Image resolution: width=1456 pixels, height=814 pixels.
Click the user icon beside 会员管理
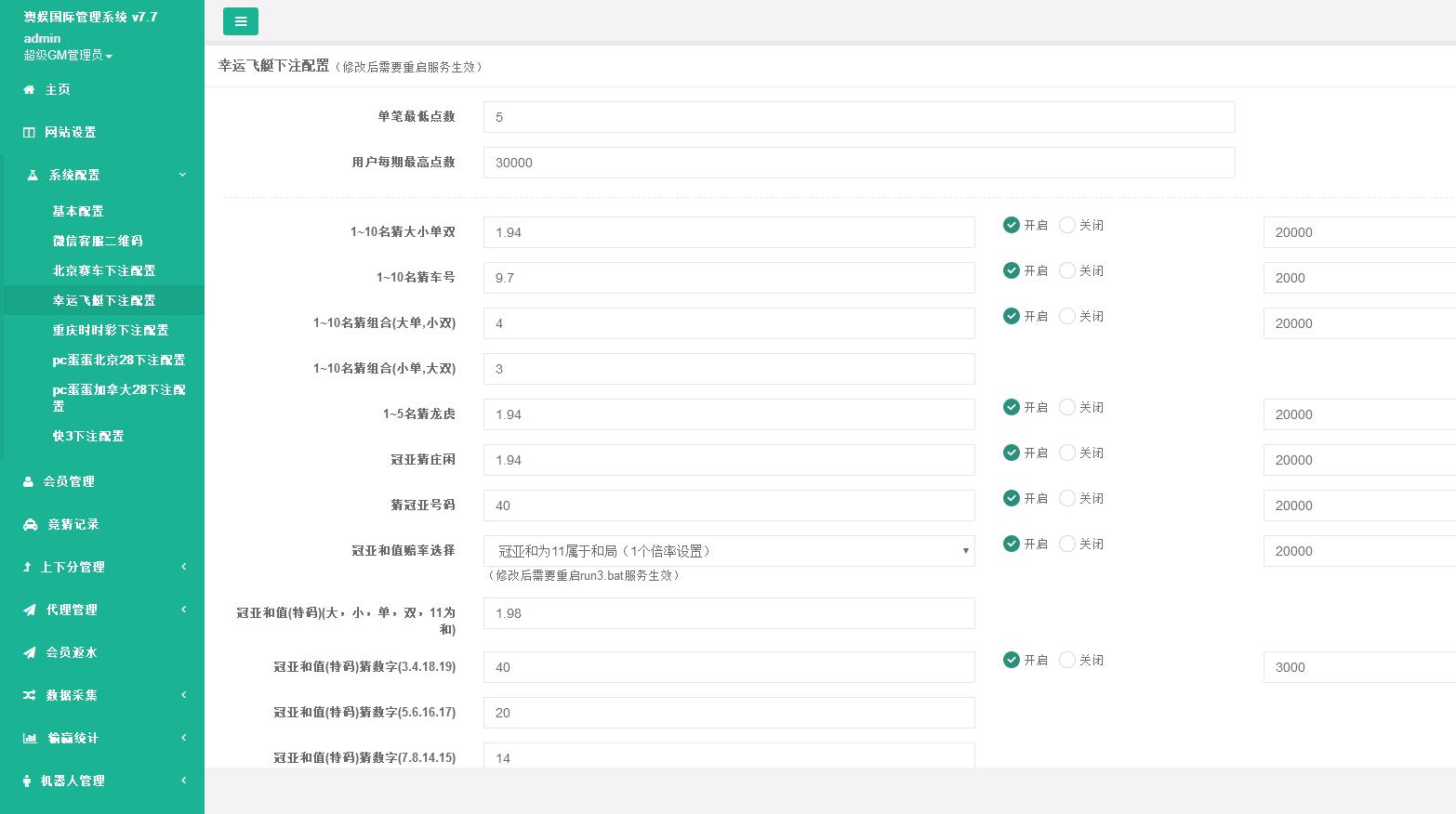tap(29, 482)
